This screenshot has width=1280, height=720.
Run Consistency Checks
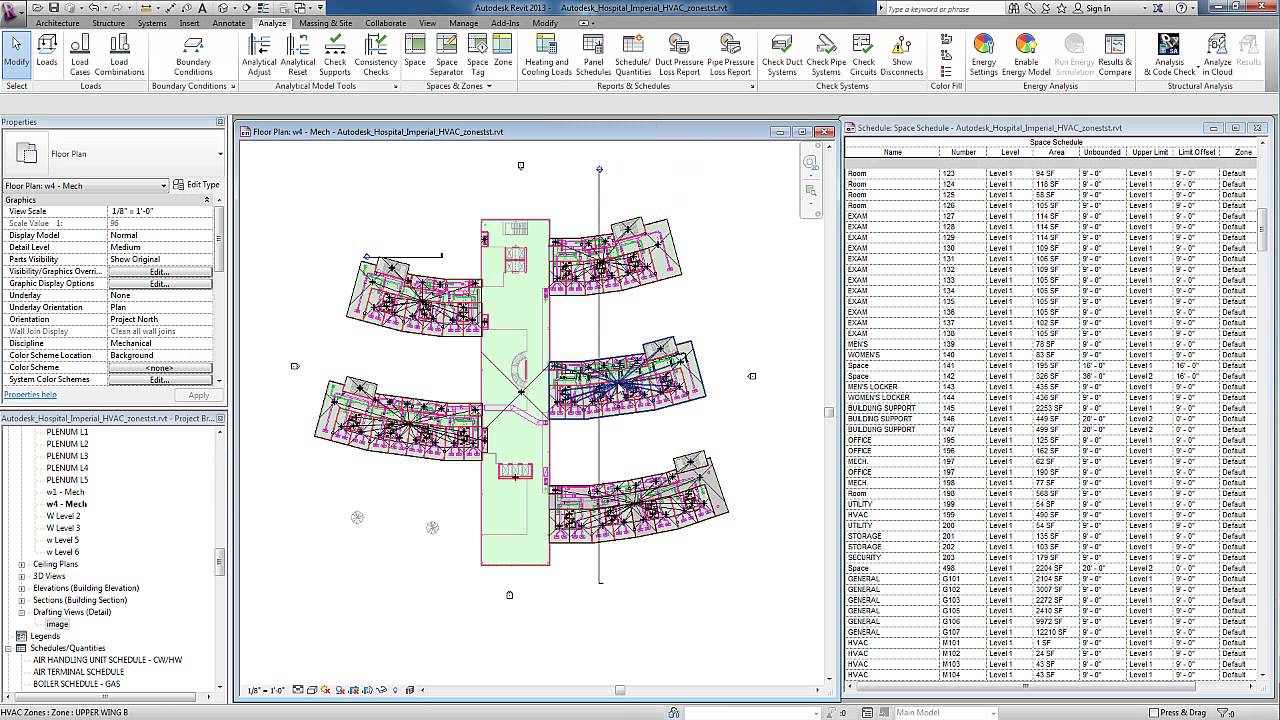coord(376,54)
